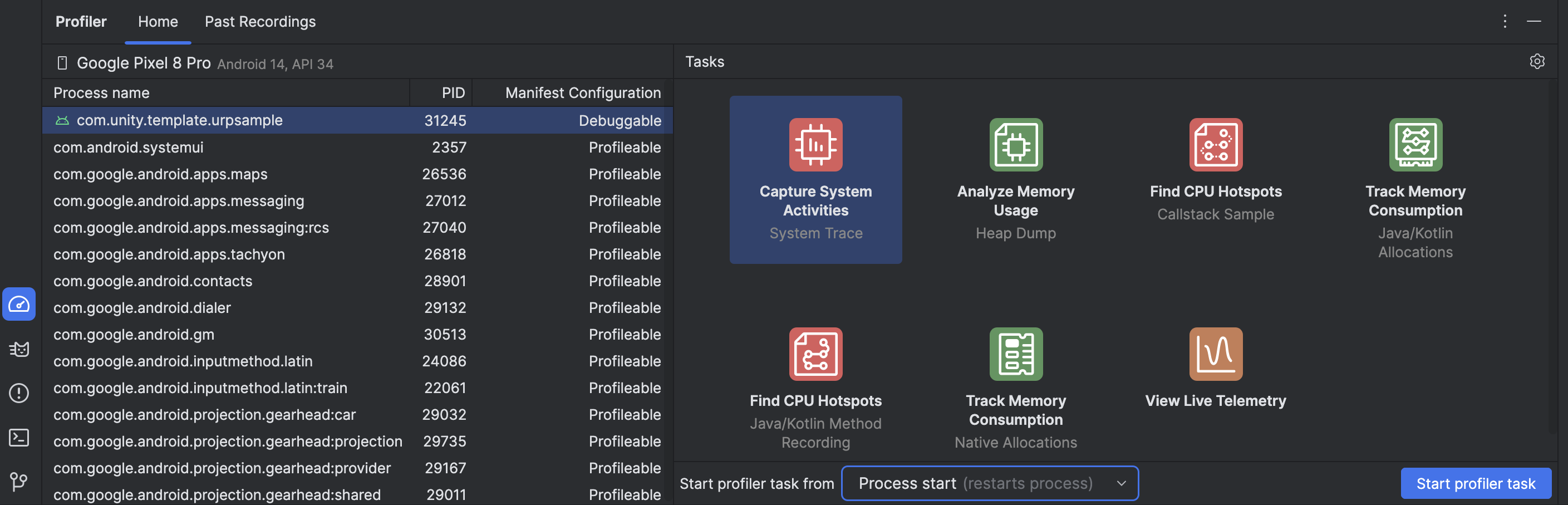Click PID value 2357
The width and height of the screenshot is (1568, 505).
[x=449, y=147]
